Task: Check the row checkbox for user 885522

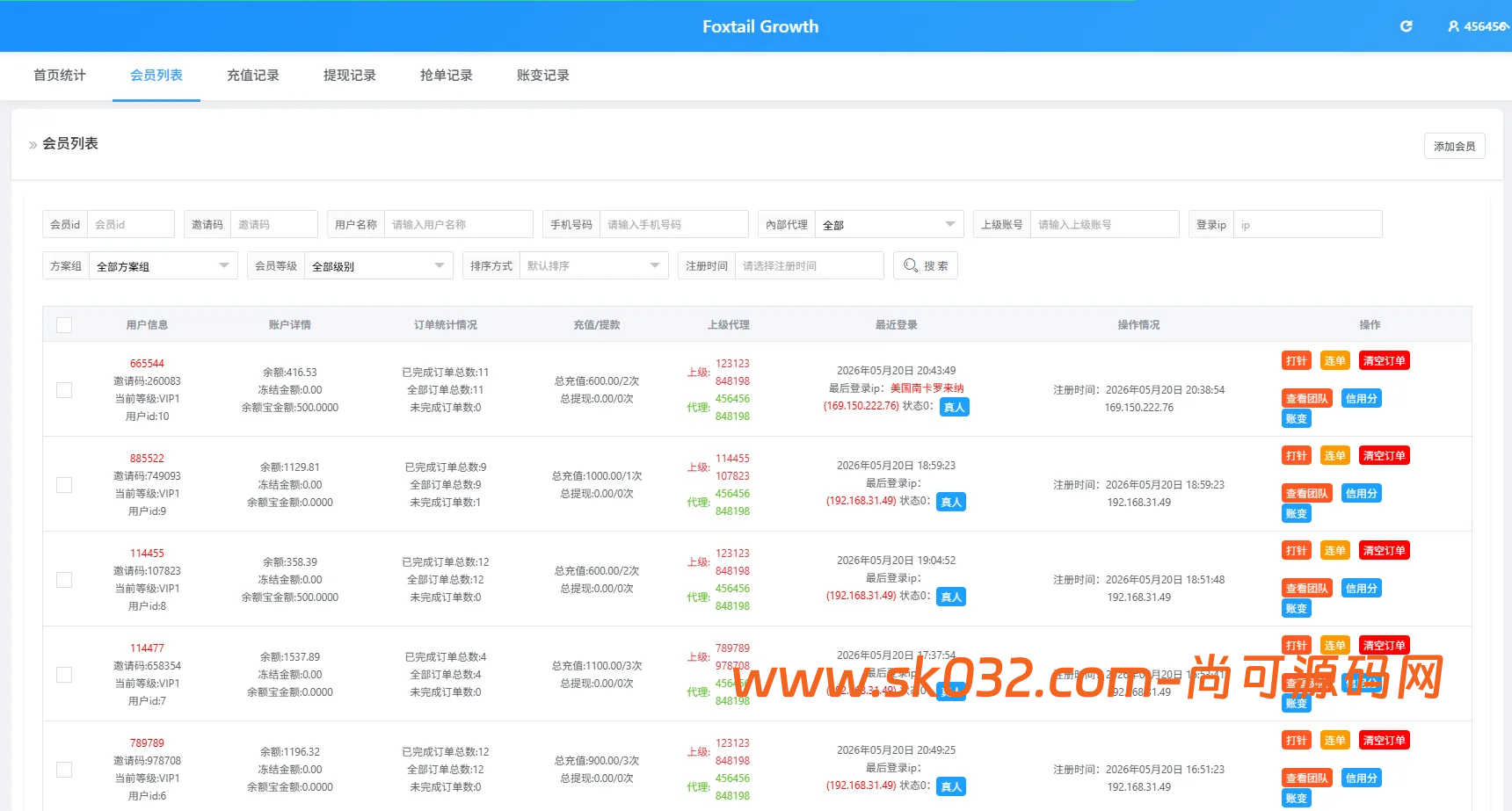Action: [64, 485]
